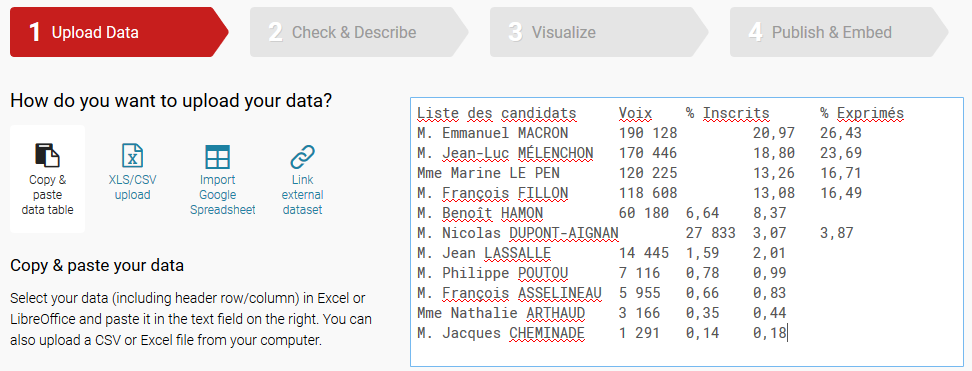Screen dimensions: 972x371
Task: Choose the Google Spreadsheet grid icon
Action: 218,156
